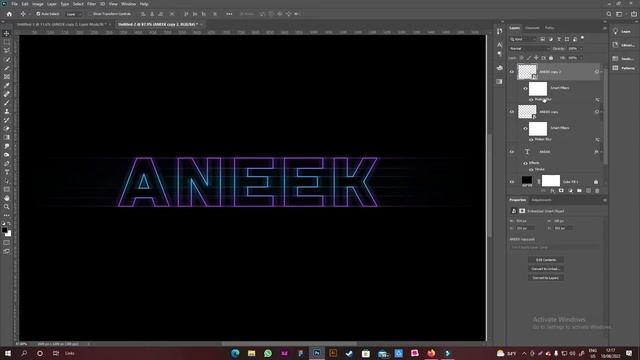Open the Edit Toolbar three-dots icon

[x=7, y=215]
